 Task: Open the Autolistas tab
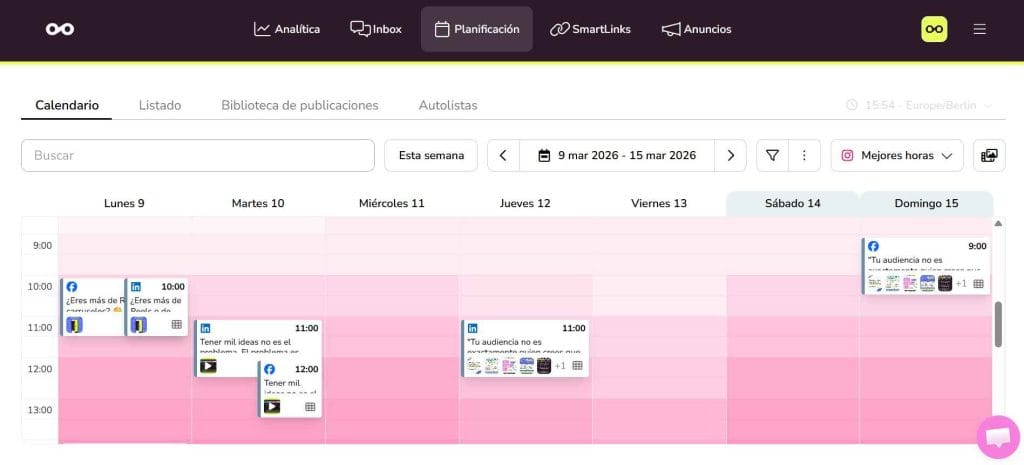point(448,105)
